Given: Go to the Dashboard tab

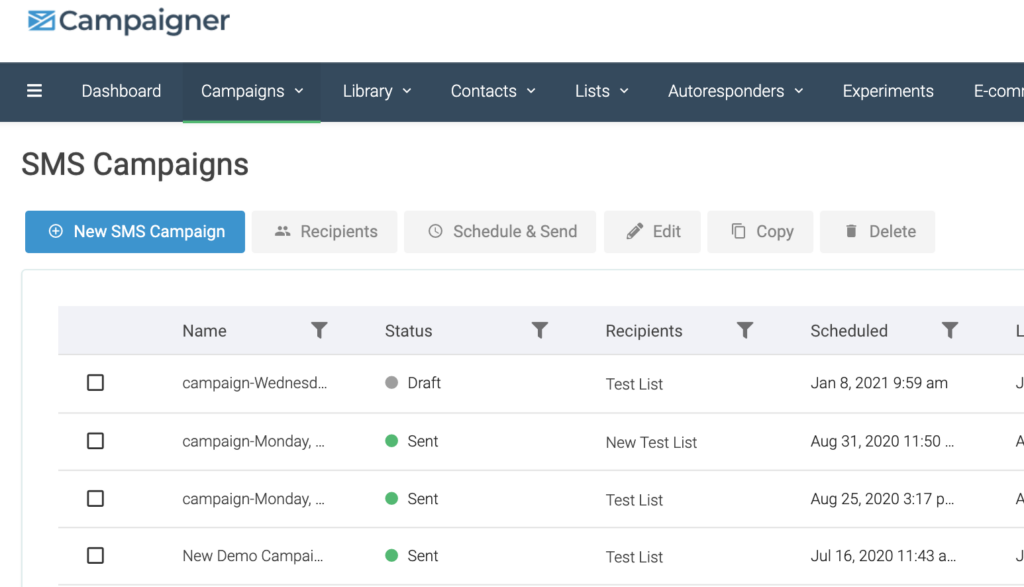Looking at the screenshot, I should (x=121, y=91).
